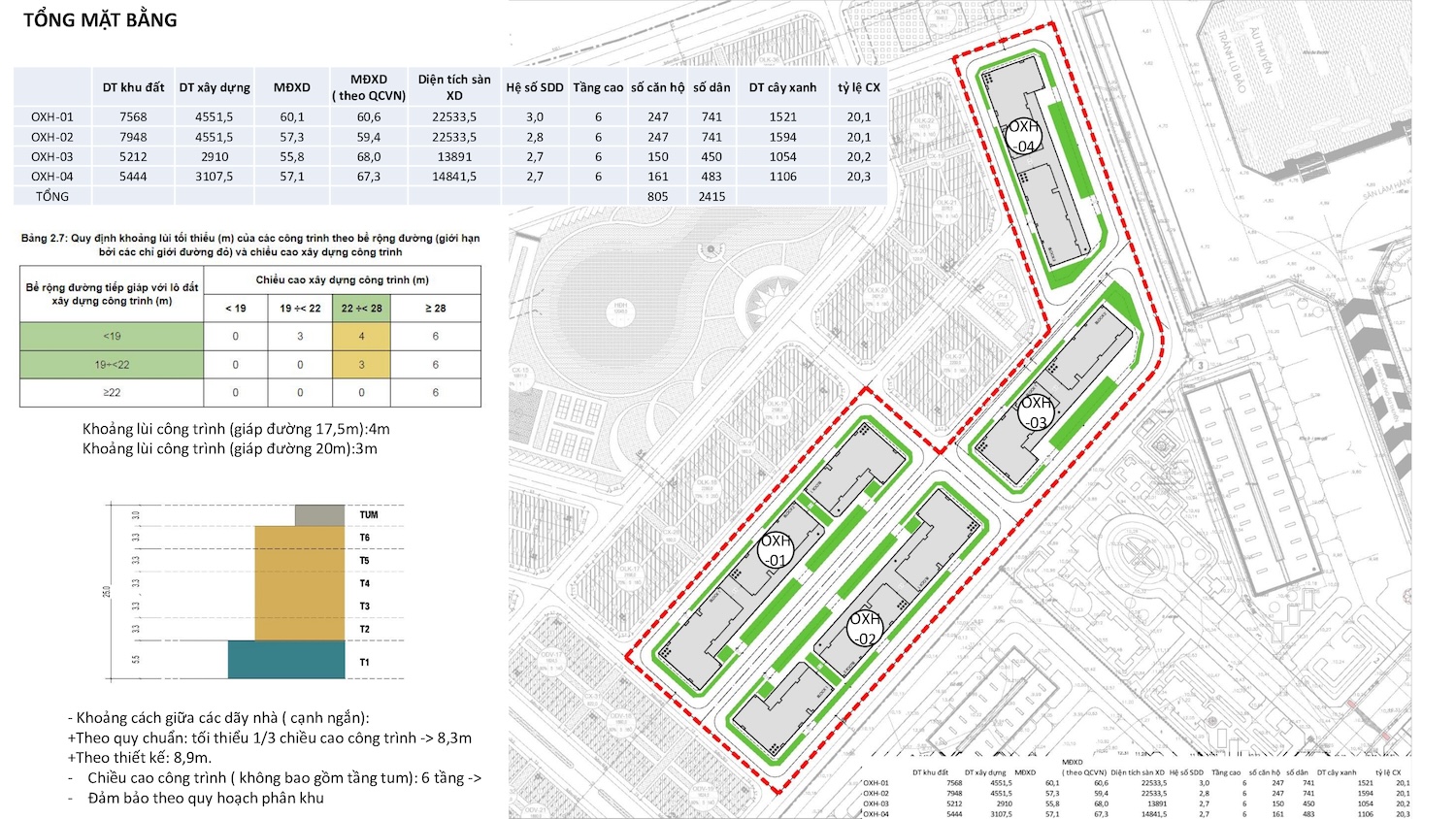1456x819 pixels.
Task: Click 'Diện tích sàn XD' header in top table
Action: 454,87
